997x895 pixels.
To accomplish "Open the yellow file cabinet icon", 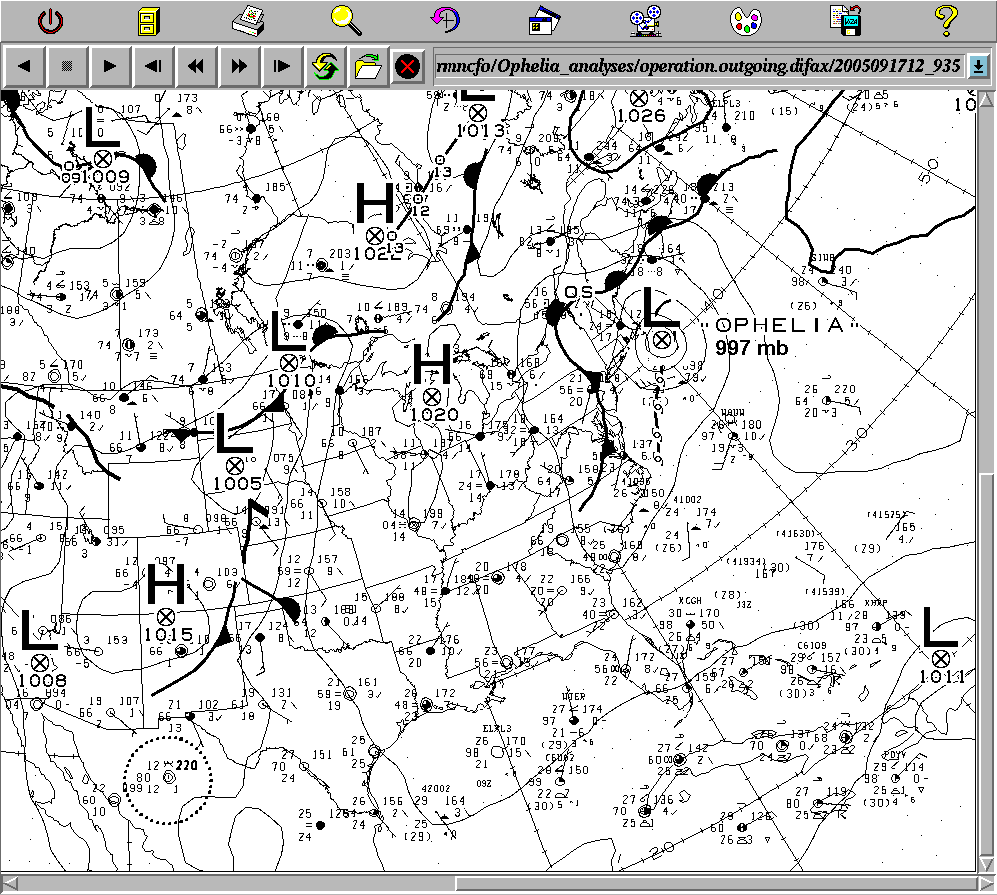I will [x=148, y=19].
